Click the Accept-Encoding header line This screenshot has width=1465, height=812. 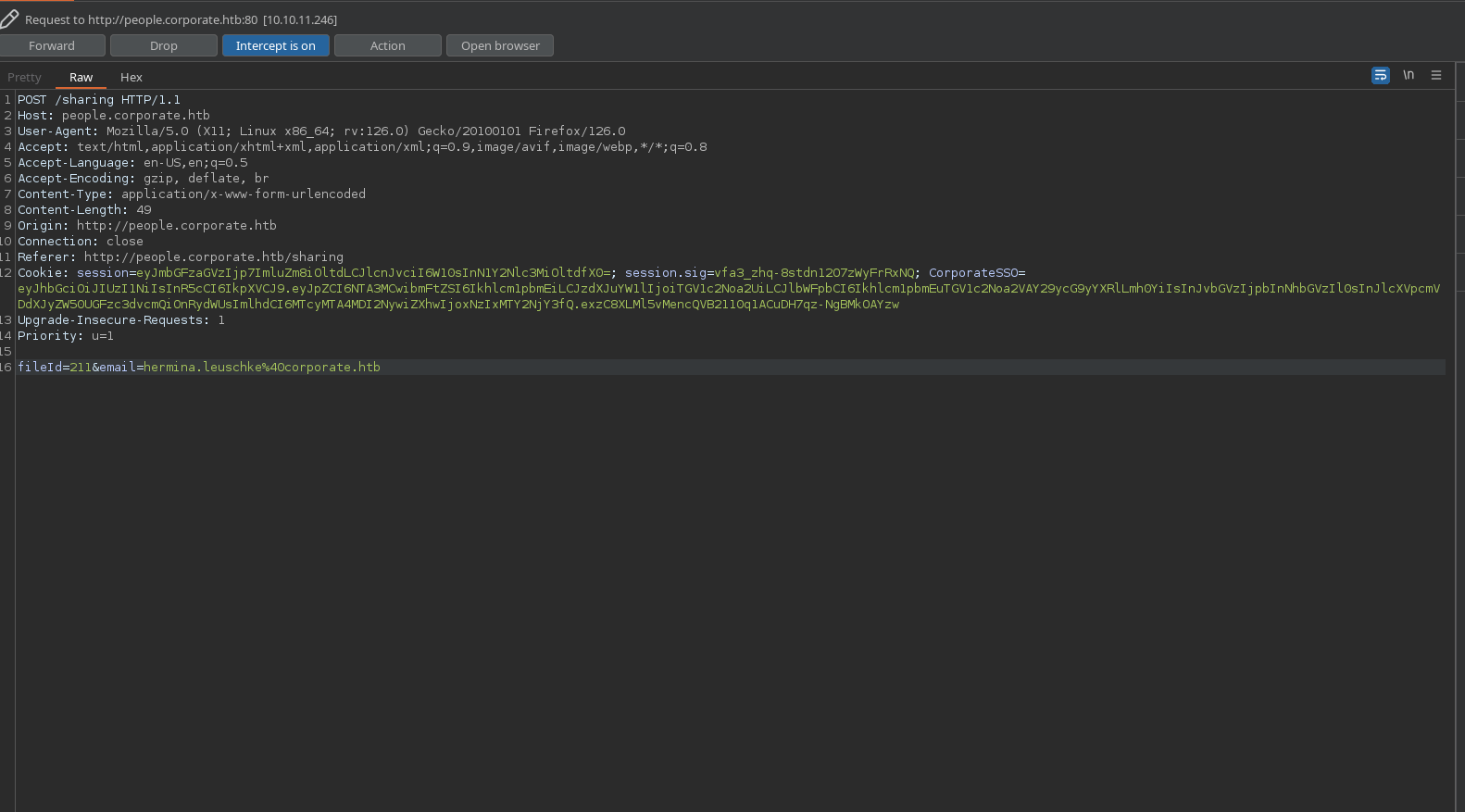point(144,178)
